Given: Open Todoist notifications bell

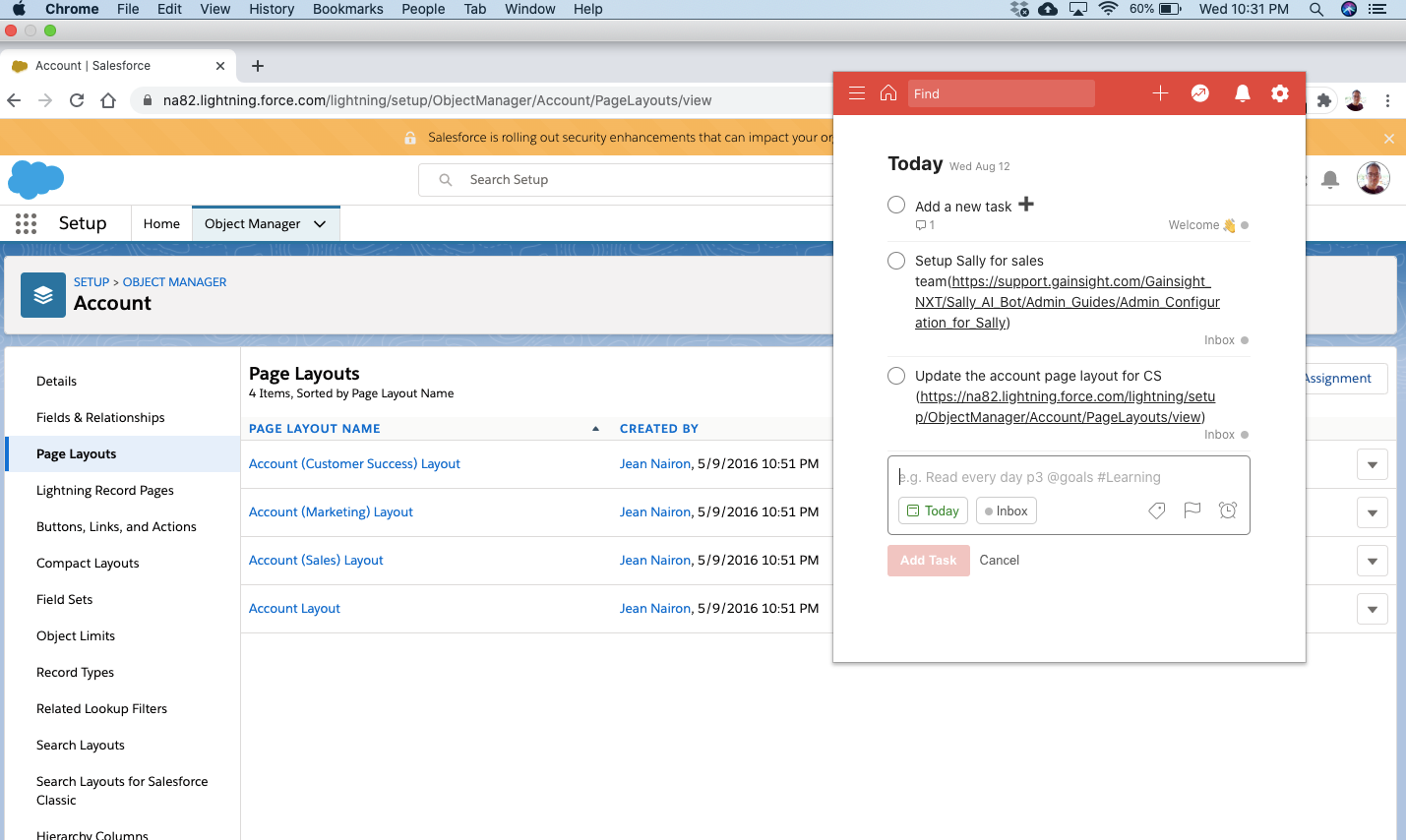Looking at the screenshot, I should 1243,93.
